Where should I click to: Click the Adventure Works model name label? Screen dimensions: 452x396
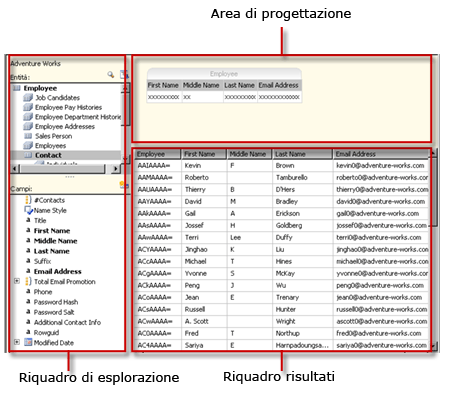coord(35,63)
